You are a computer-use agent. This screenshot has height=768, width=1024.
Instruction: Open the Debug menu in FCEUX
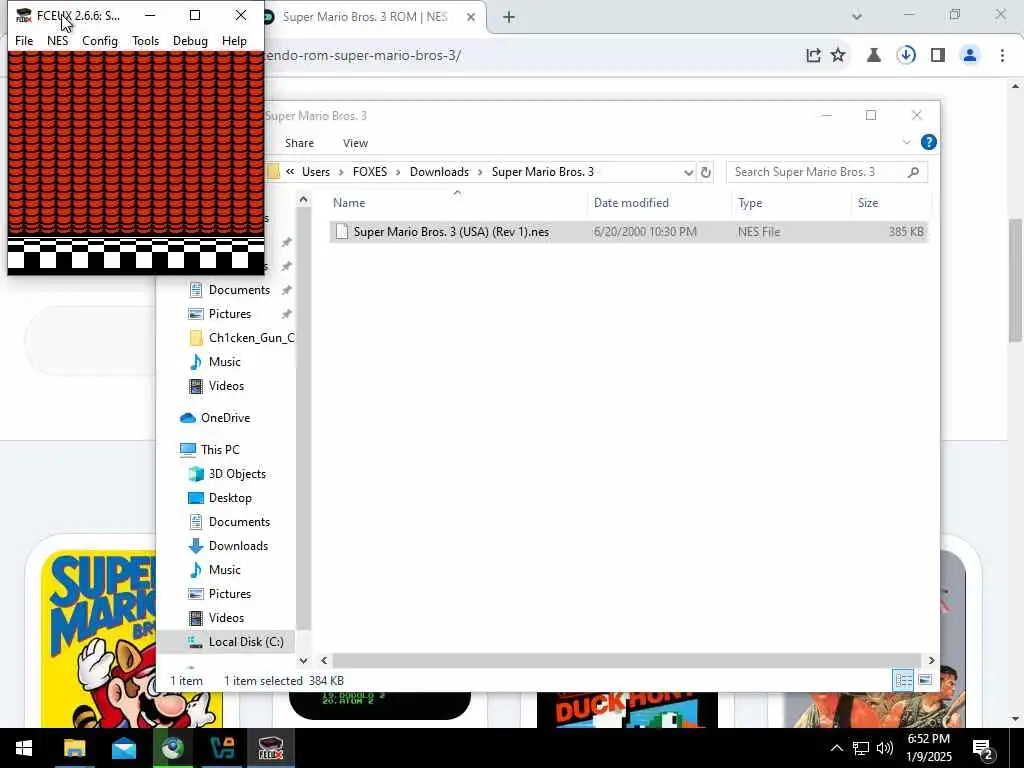(190, 40)
